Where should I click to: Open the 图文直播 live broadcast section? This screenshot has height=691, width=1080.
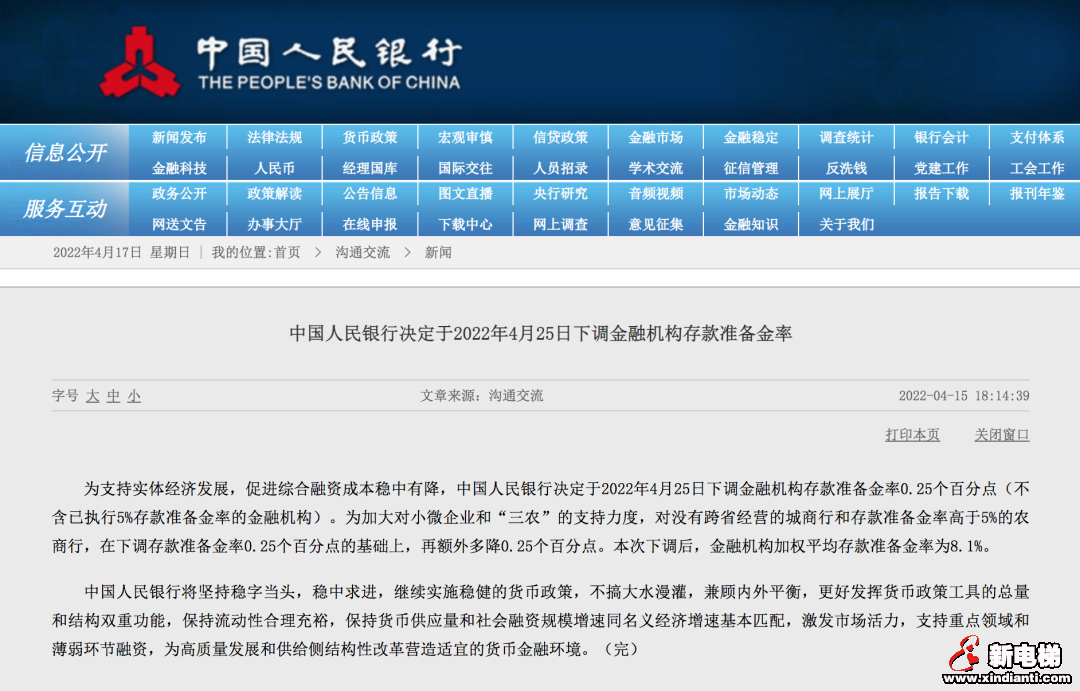(x=465, y=194)
